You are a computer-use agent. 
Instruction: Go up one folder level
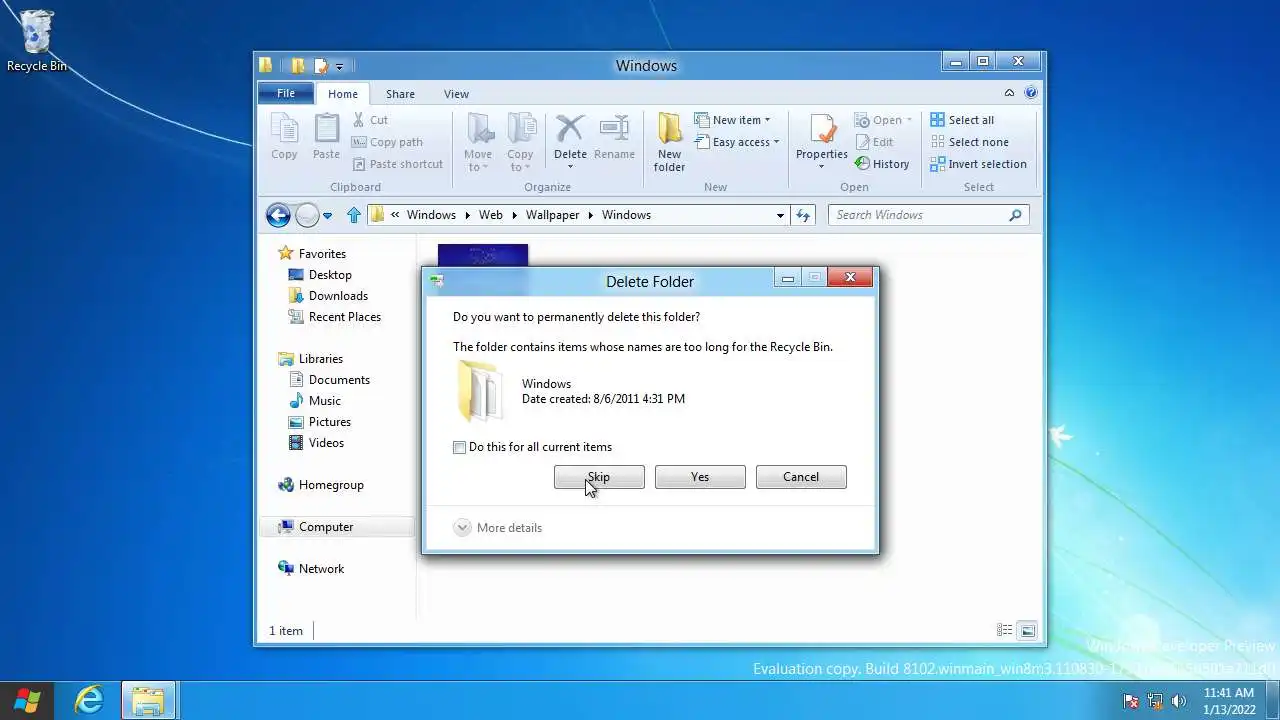(354, 215)
